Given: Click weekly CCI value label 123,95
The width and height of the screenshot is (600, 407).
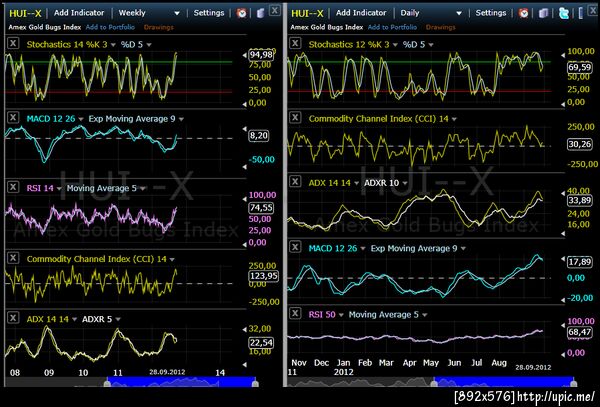Looking at the screenshot, I should pos(264,276).
